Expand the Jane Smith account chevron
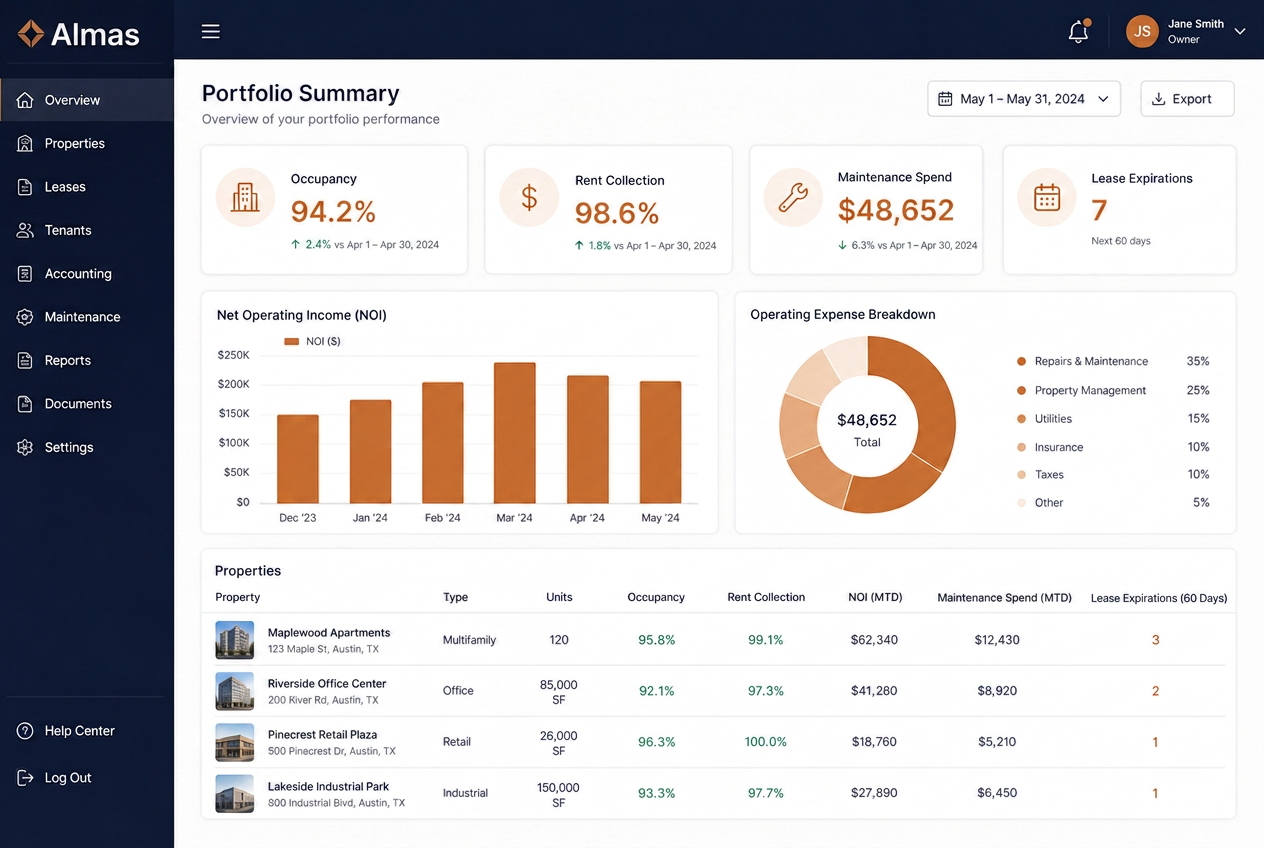The height and width of the screenshot is (848, 1264). tap(1240, 31)
